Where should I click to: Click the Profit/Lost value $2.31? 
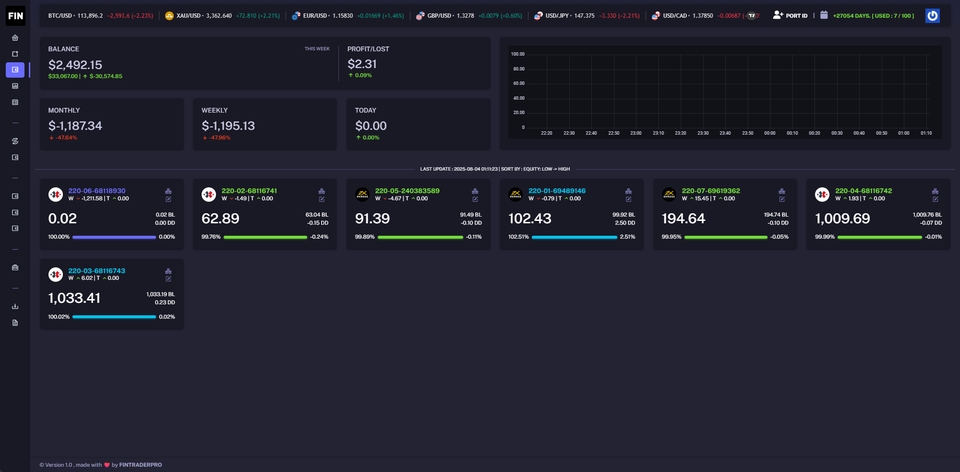[362, 64]
